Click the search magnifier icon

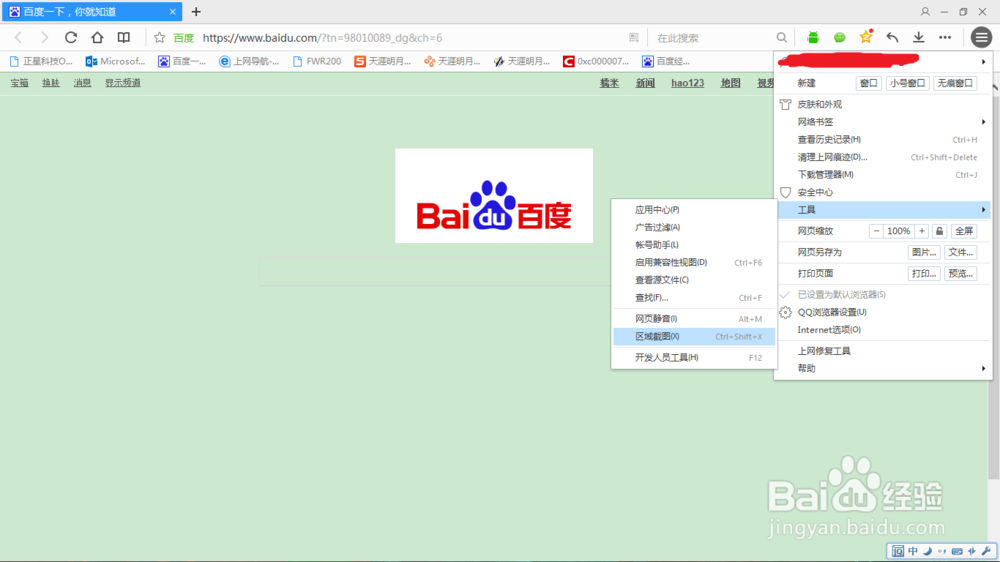[781, 38]
